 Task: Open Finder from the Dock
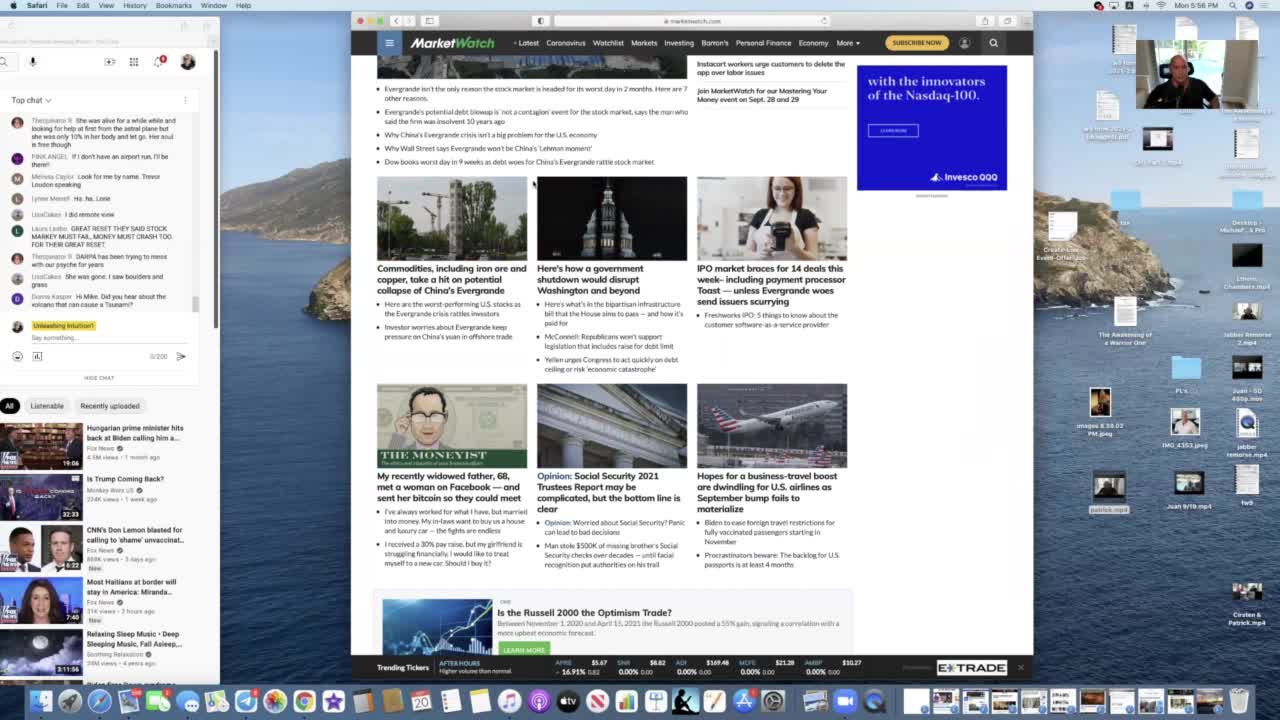(x=41, y=701)
